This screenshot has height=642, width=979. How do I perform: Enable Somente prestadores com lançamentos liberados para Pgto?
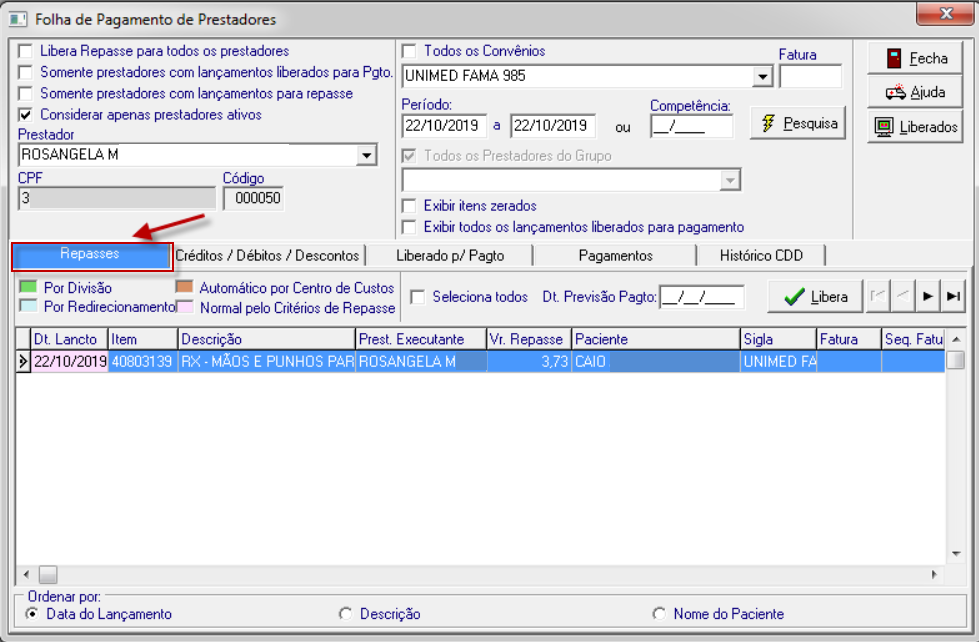(26, 72)
